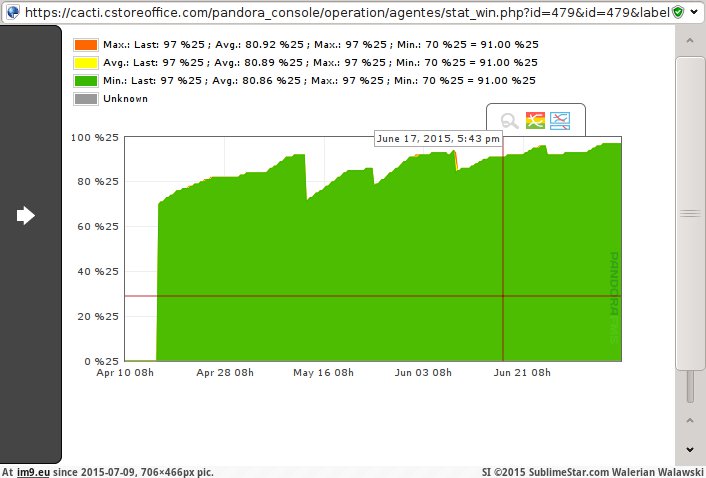Click the zoom magnifier icon above the graph
This screenshot has height=478, width=706.
(510, 122)
